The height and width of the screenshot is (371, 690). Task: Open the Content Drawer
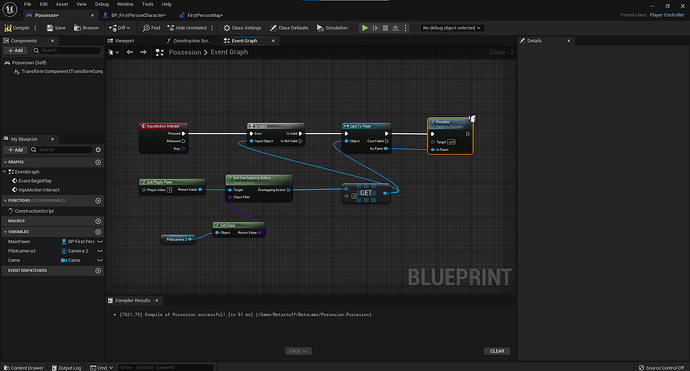(x=23, y=367)
